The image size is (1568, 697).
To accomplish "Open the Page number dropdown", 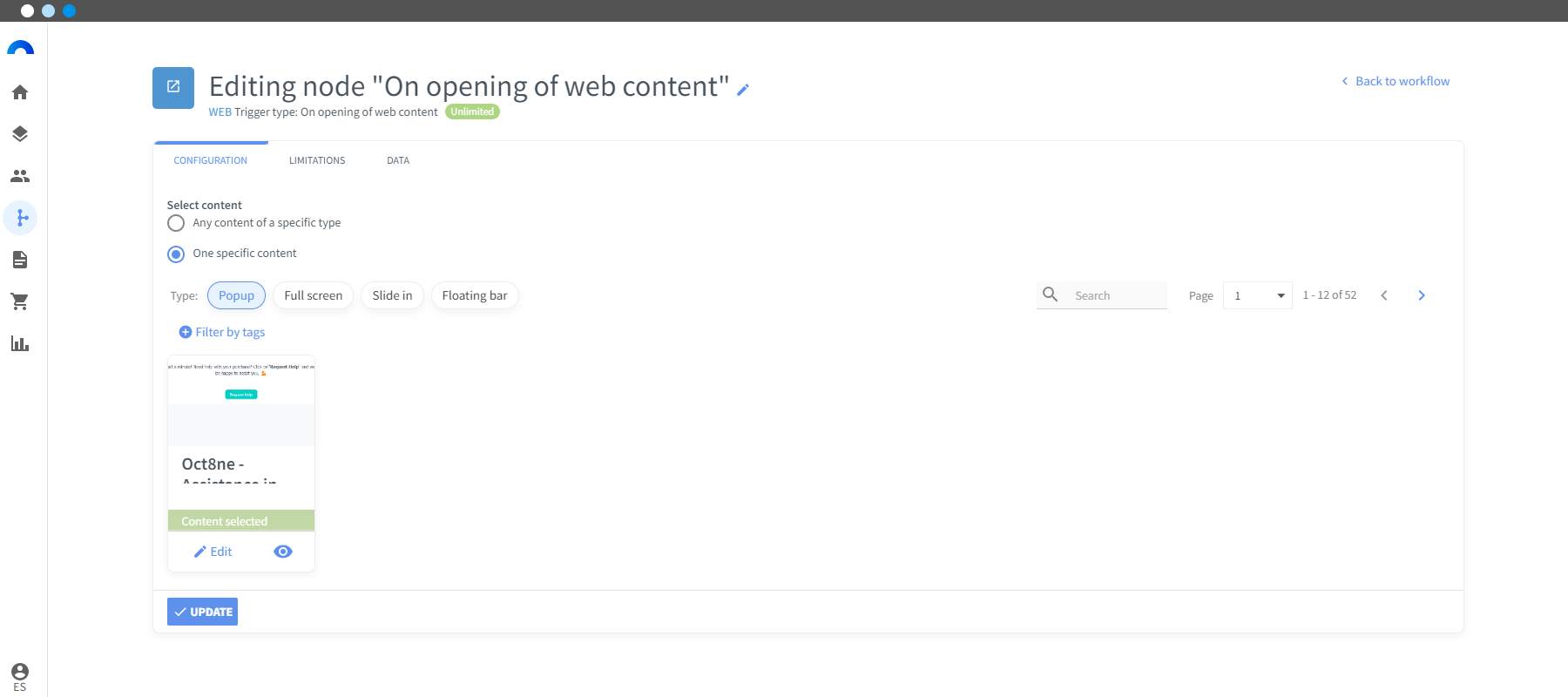I will coord(1258,295).
